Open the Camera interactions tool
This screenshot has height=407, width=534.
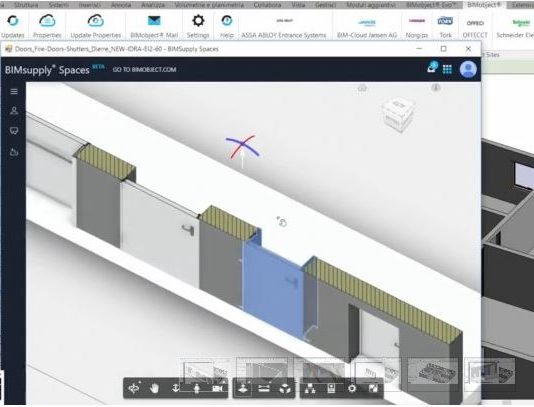click(x=218, y=388)
